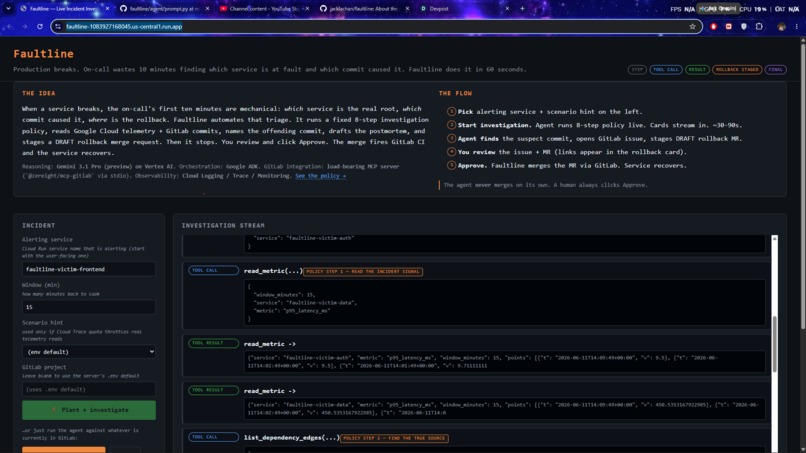The height and width of the screenshot is (453, 806).
Task: Click the FINAL legend badge
Action: pyautogui.click(x=775, y=69)
